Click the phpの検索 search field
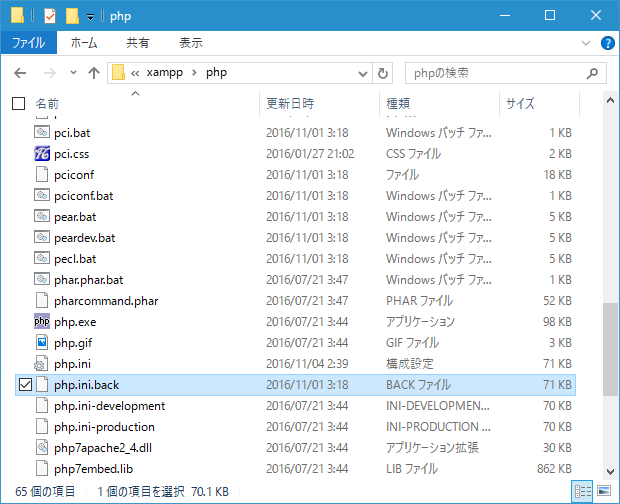The width and height of the screenshot is (620, 504). pyautogui.click(x=505, y=73)
